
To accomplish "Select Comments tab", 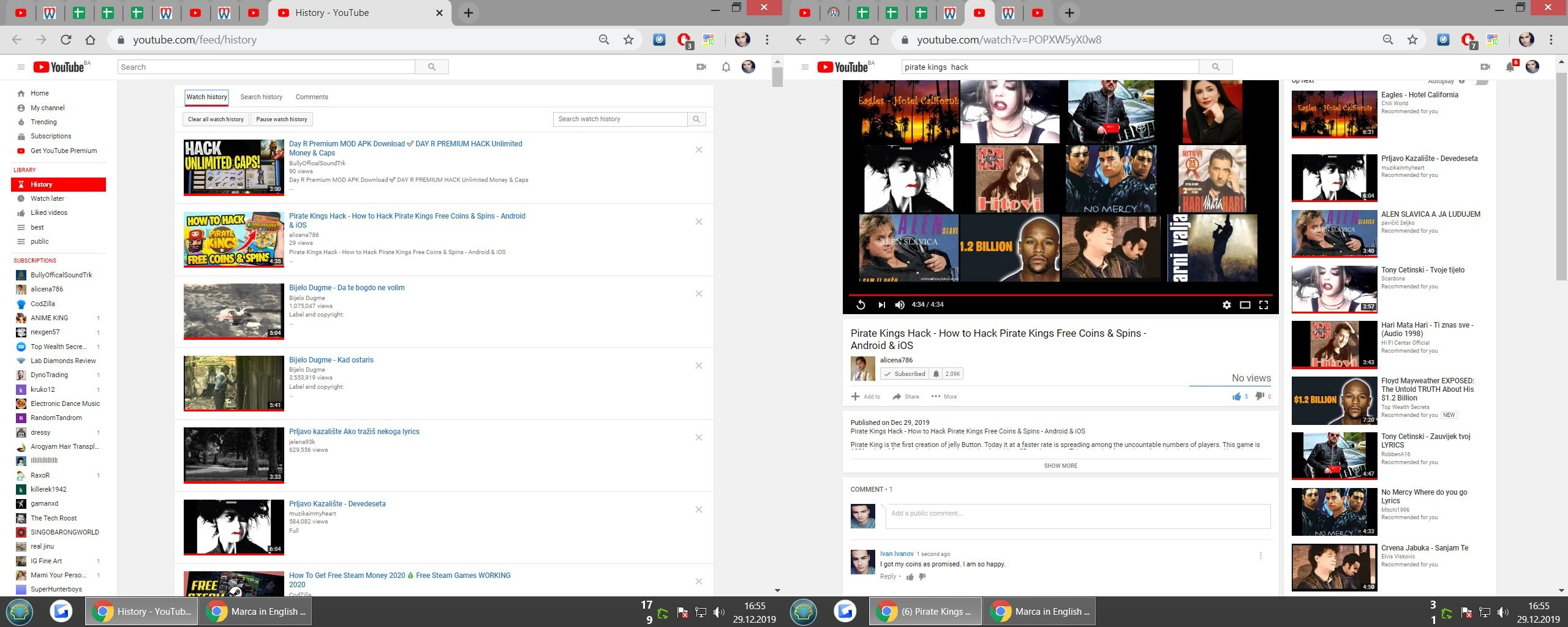I will pos(312,97).
